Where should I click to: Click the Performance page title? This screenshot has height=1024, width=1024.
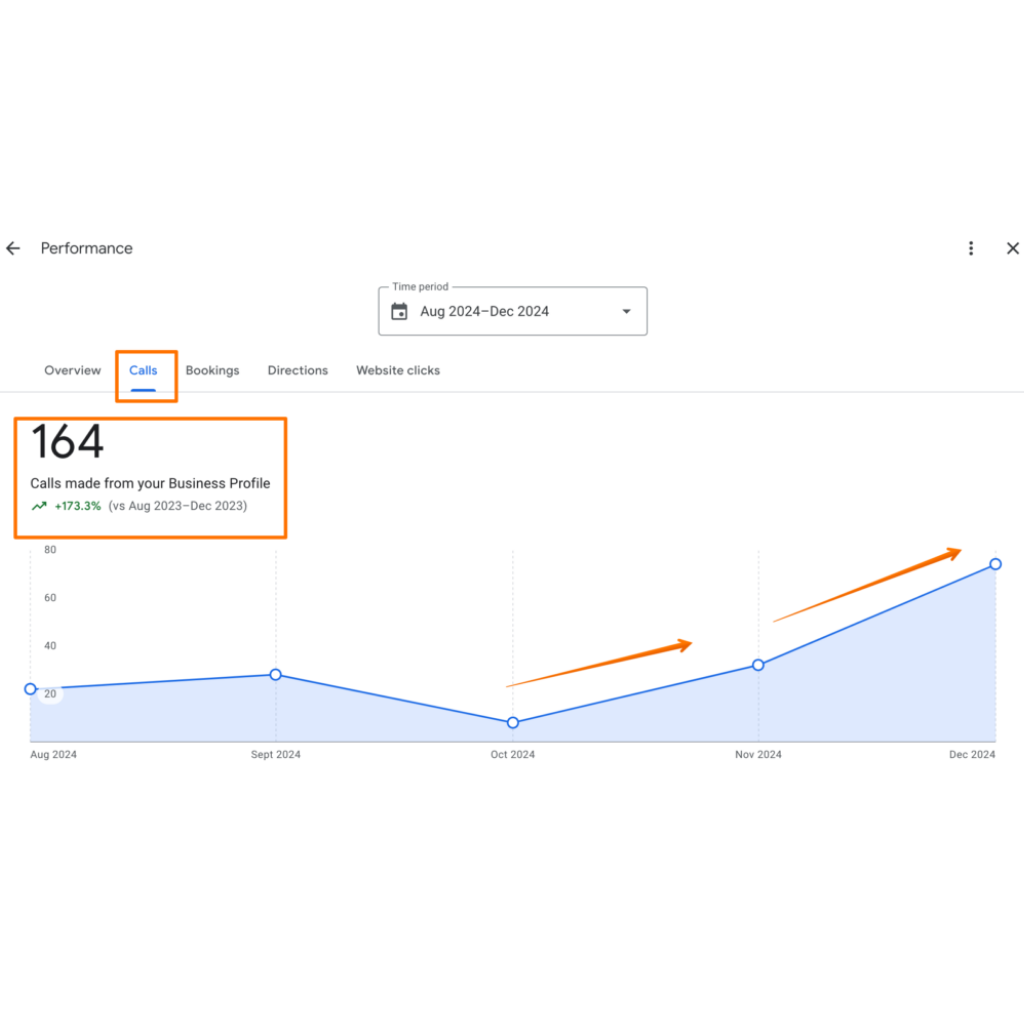pyautogui.click(x=86, y=248)
